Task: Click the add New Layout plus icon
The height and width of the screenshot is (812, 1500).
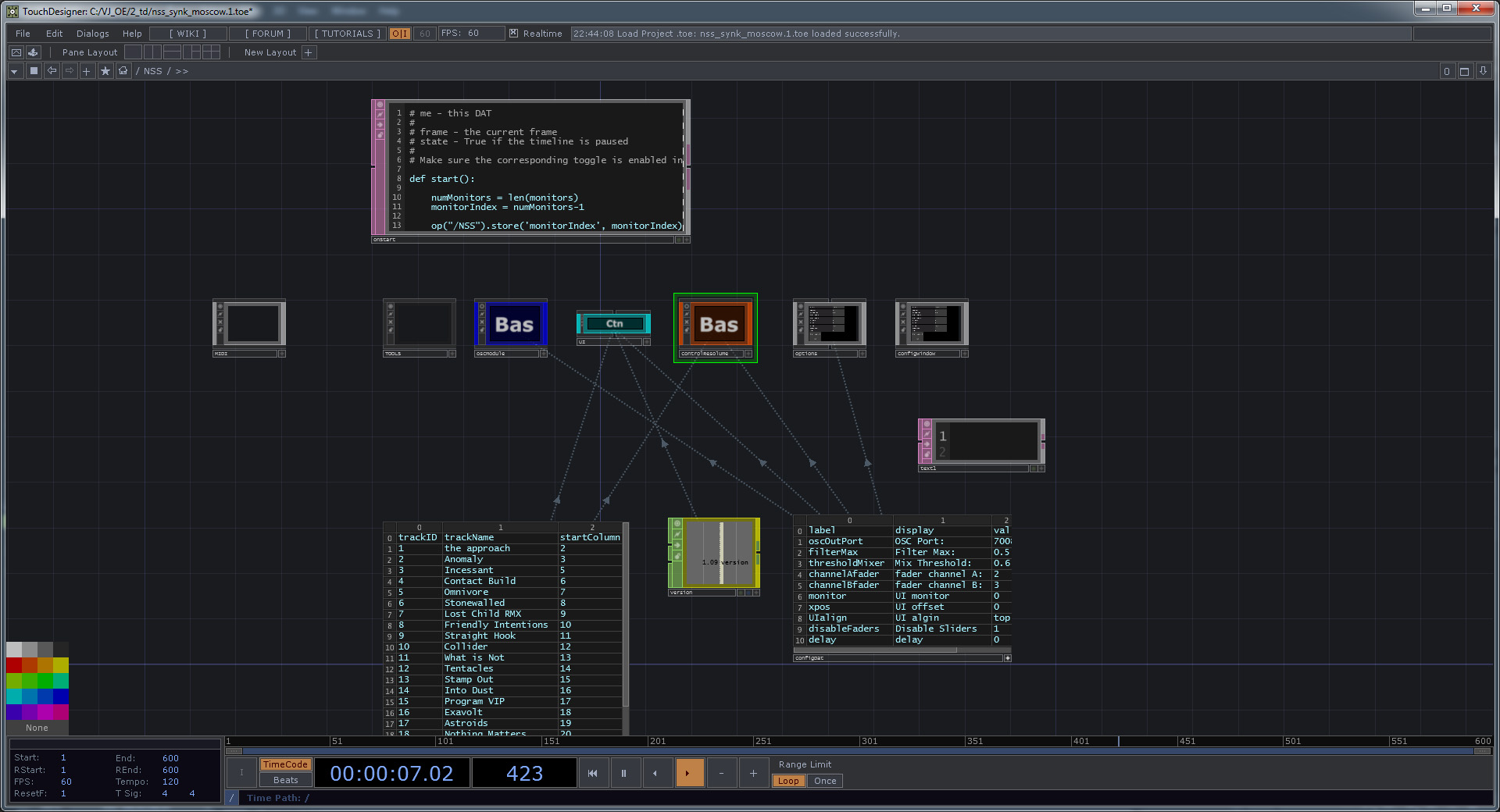Action: click(309, 52)
